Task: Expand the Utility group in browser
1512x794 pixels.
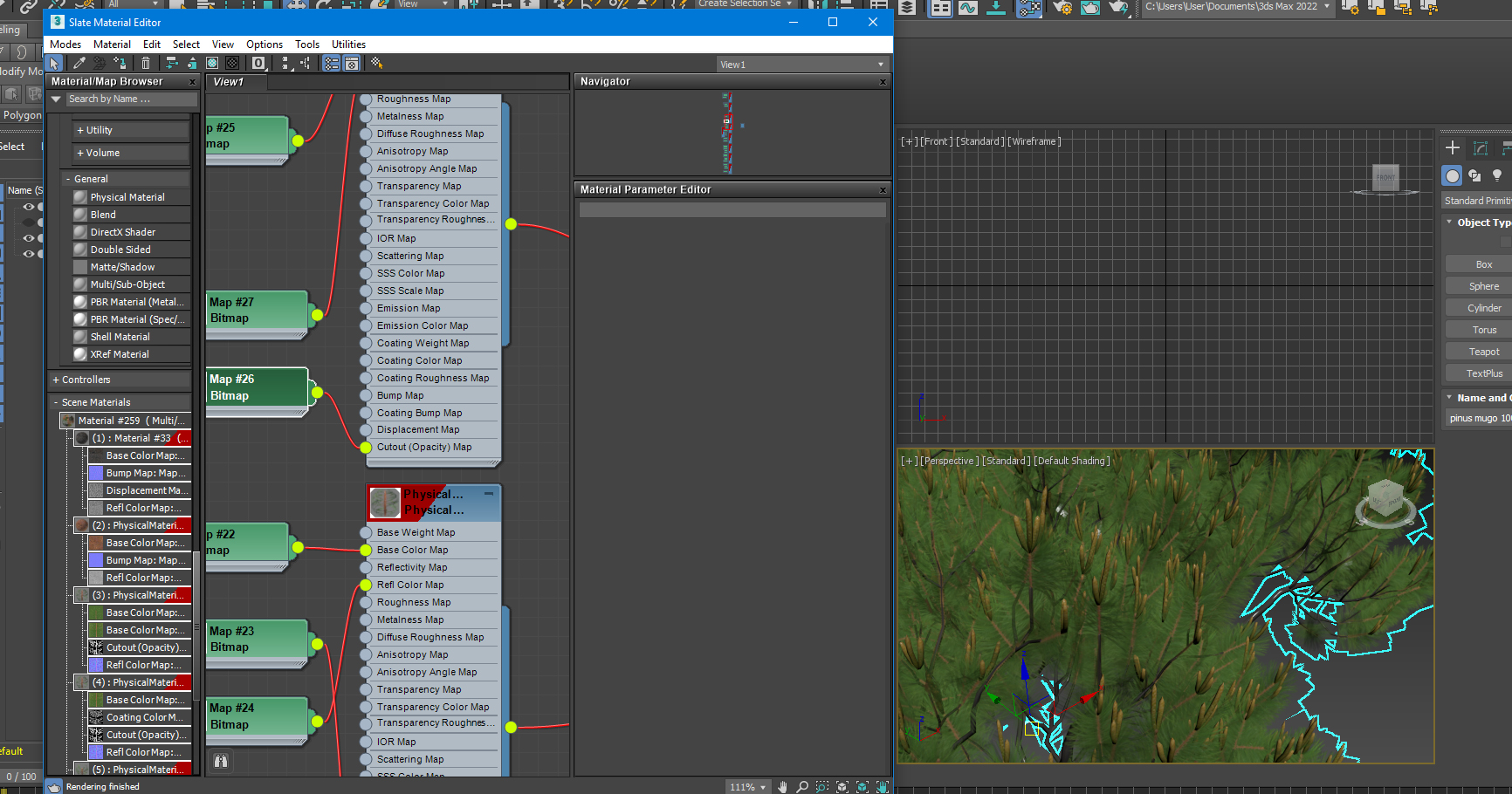Action: tap(131, 130)
